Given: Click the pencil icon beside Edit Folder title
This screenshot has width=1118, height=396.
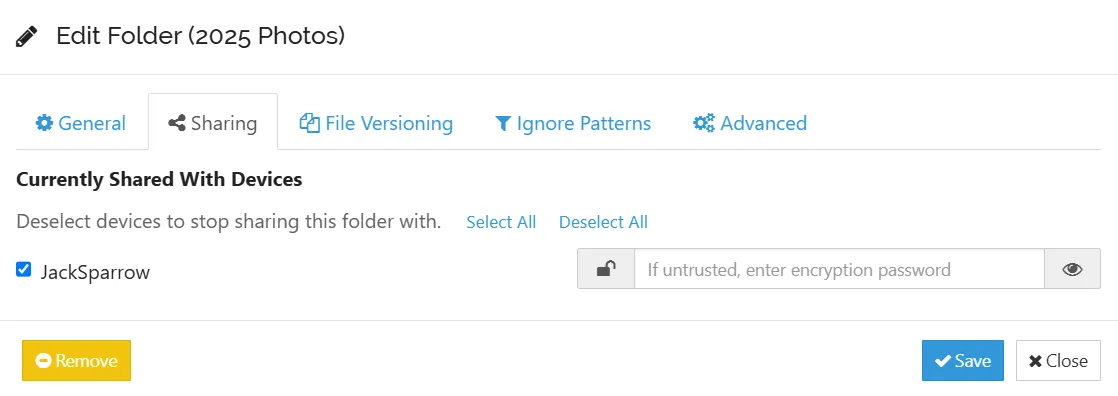Looking at the screenshot, I should click(26, 36).
